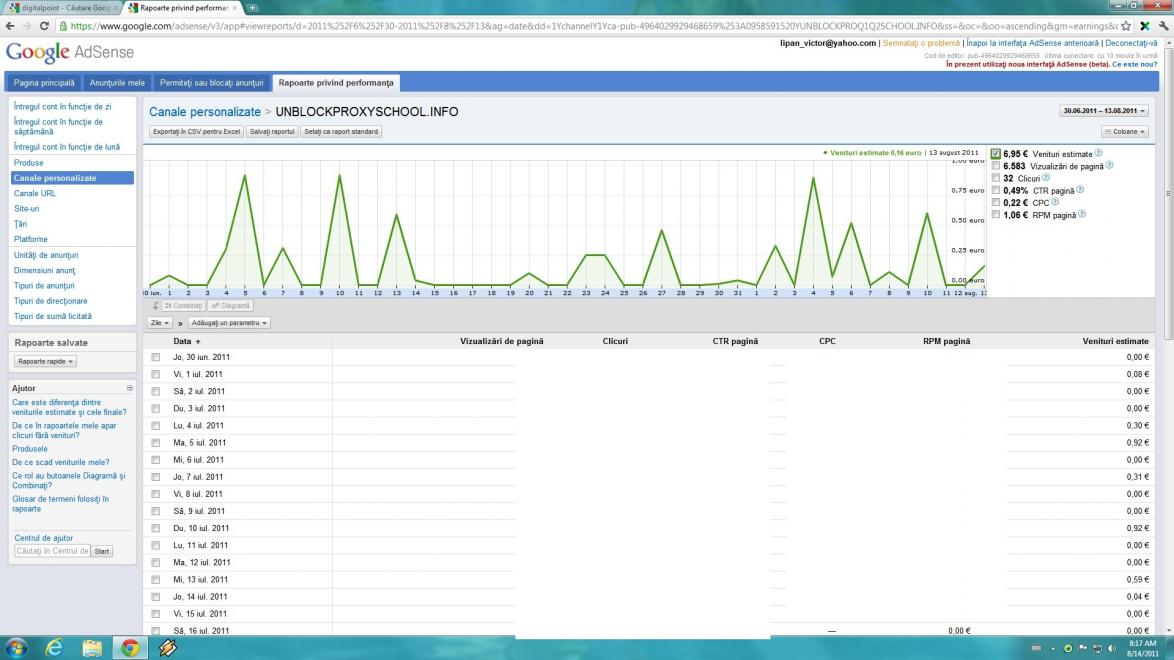
Task: Click help icon beside RPM pagină
Action: point(1084,214)
